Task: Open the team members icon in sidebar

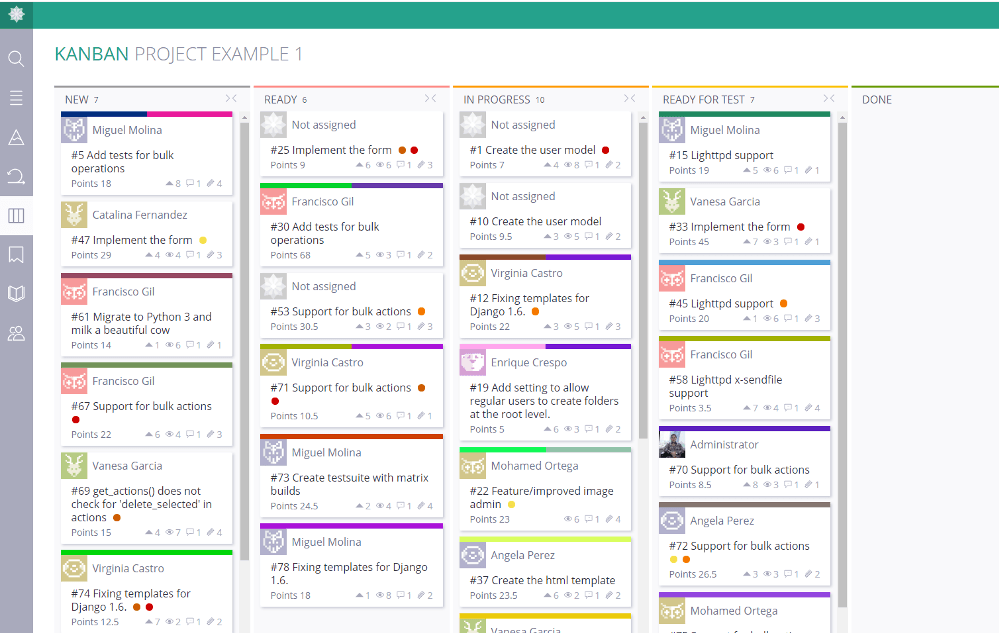Action: [x=16, y=333]
